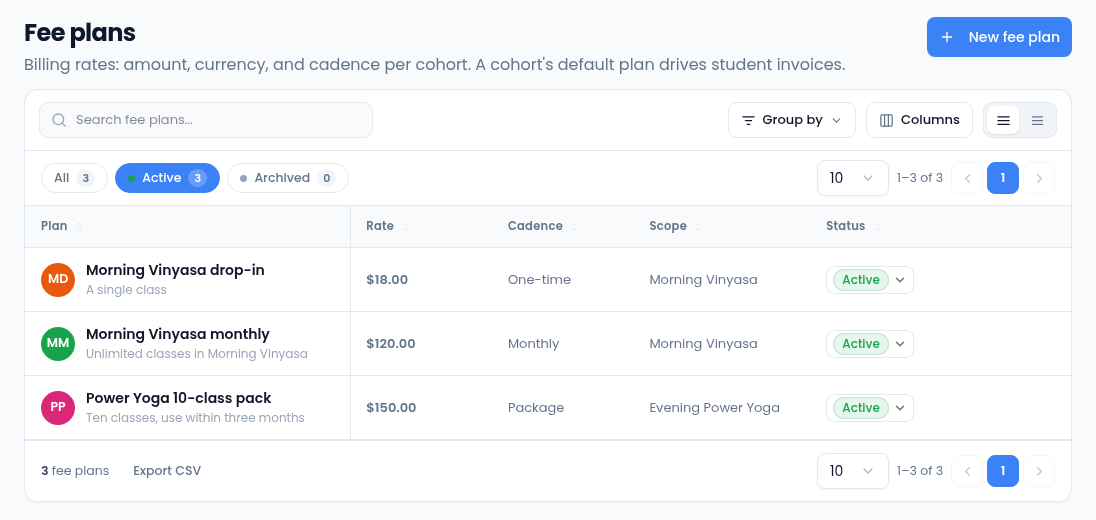Switch to comfortable row density view
The image size is (1096, 520).
pyautogui.click(x=1003, y=120)
